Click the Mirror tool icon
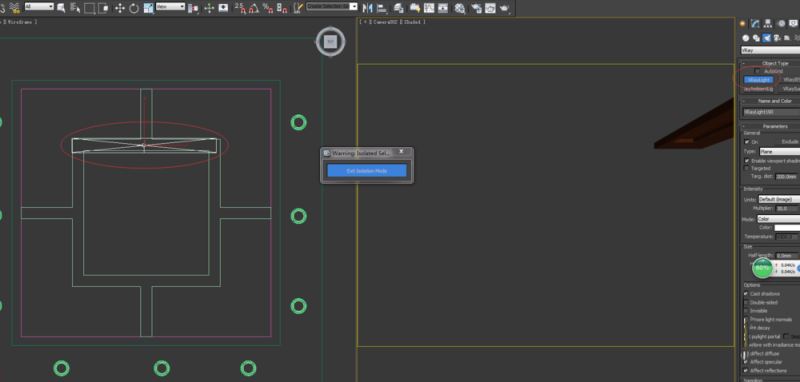The width and height of the screenshot is (800, 382). coord(367,8)
